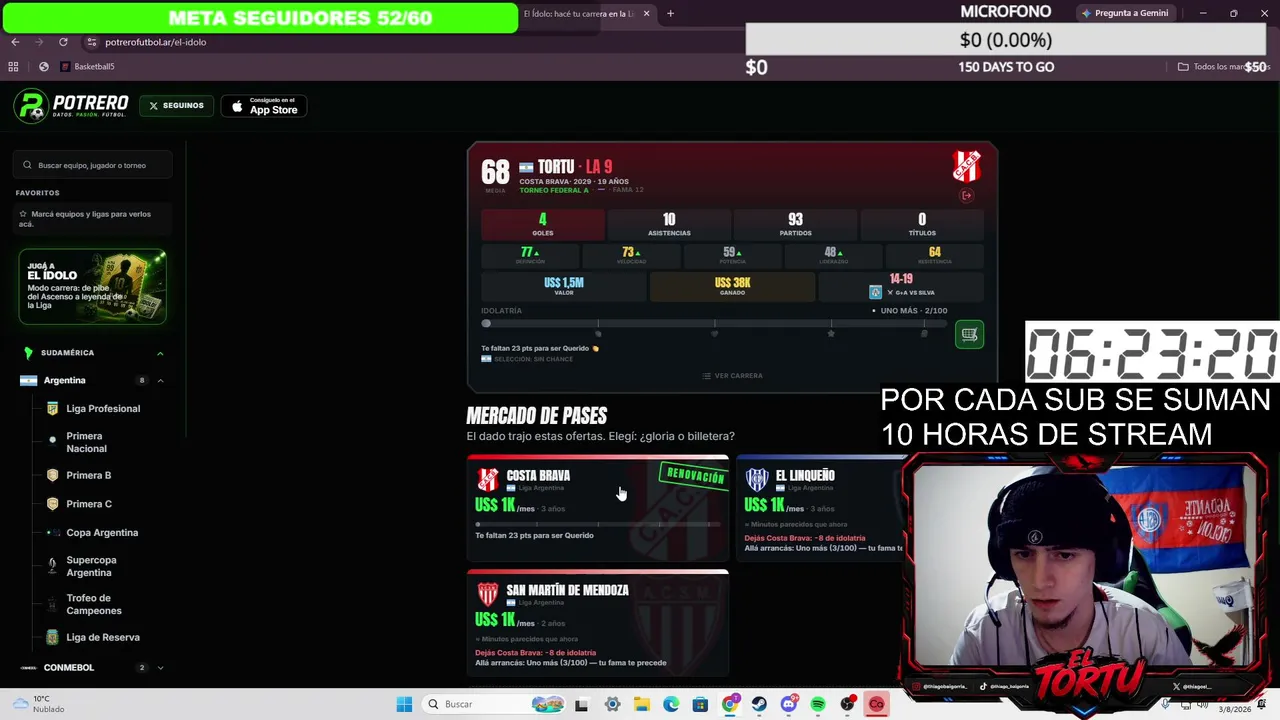
Task: Click the El Linqueño crest in offer card
Action: [757, 480]
